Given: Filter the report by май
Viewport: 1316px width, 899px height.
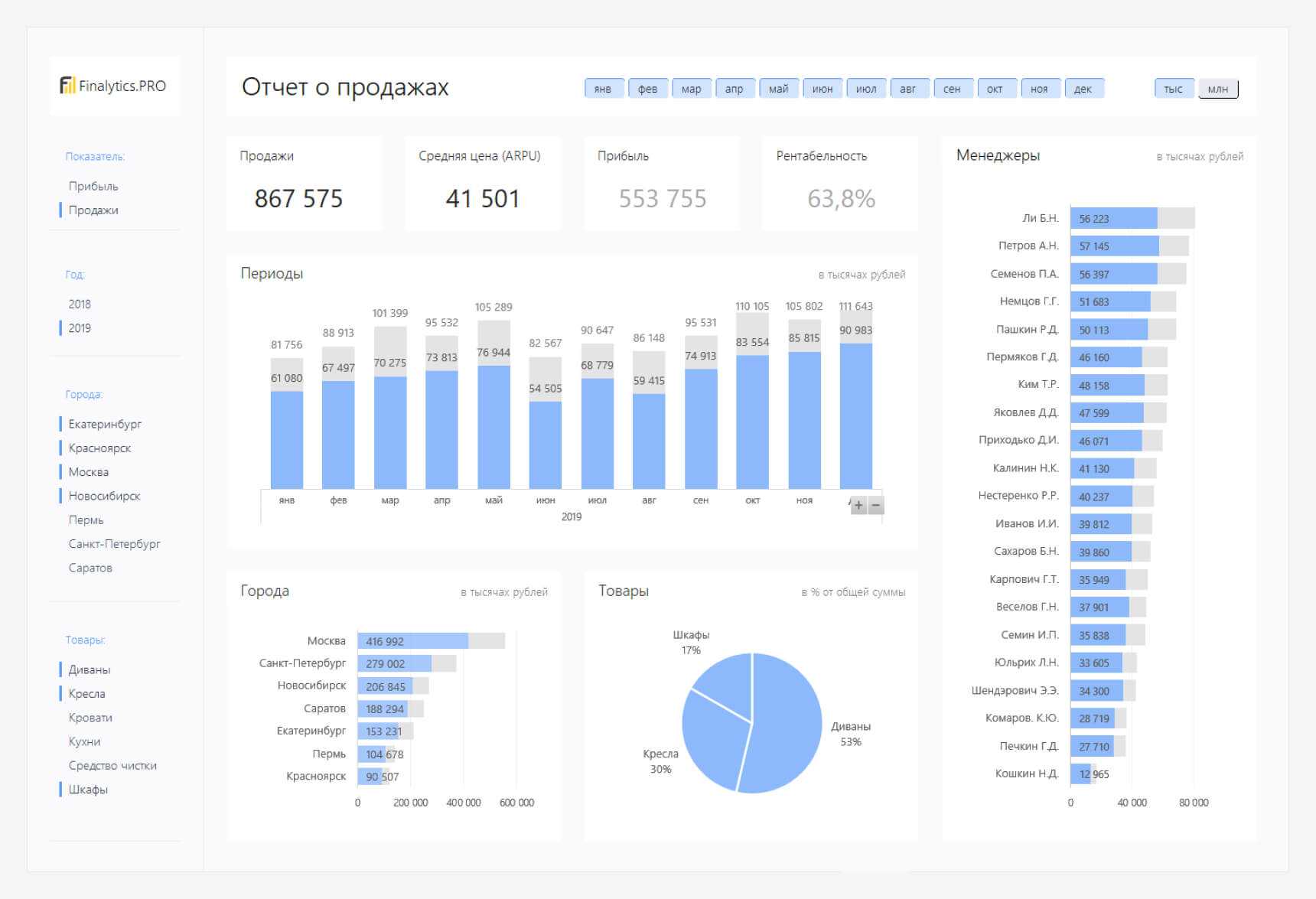Looking at the screenshot, I should point(779,89).
